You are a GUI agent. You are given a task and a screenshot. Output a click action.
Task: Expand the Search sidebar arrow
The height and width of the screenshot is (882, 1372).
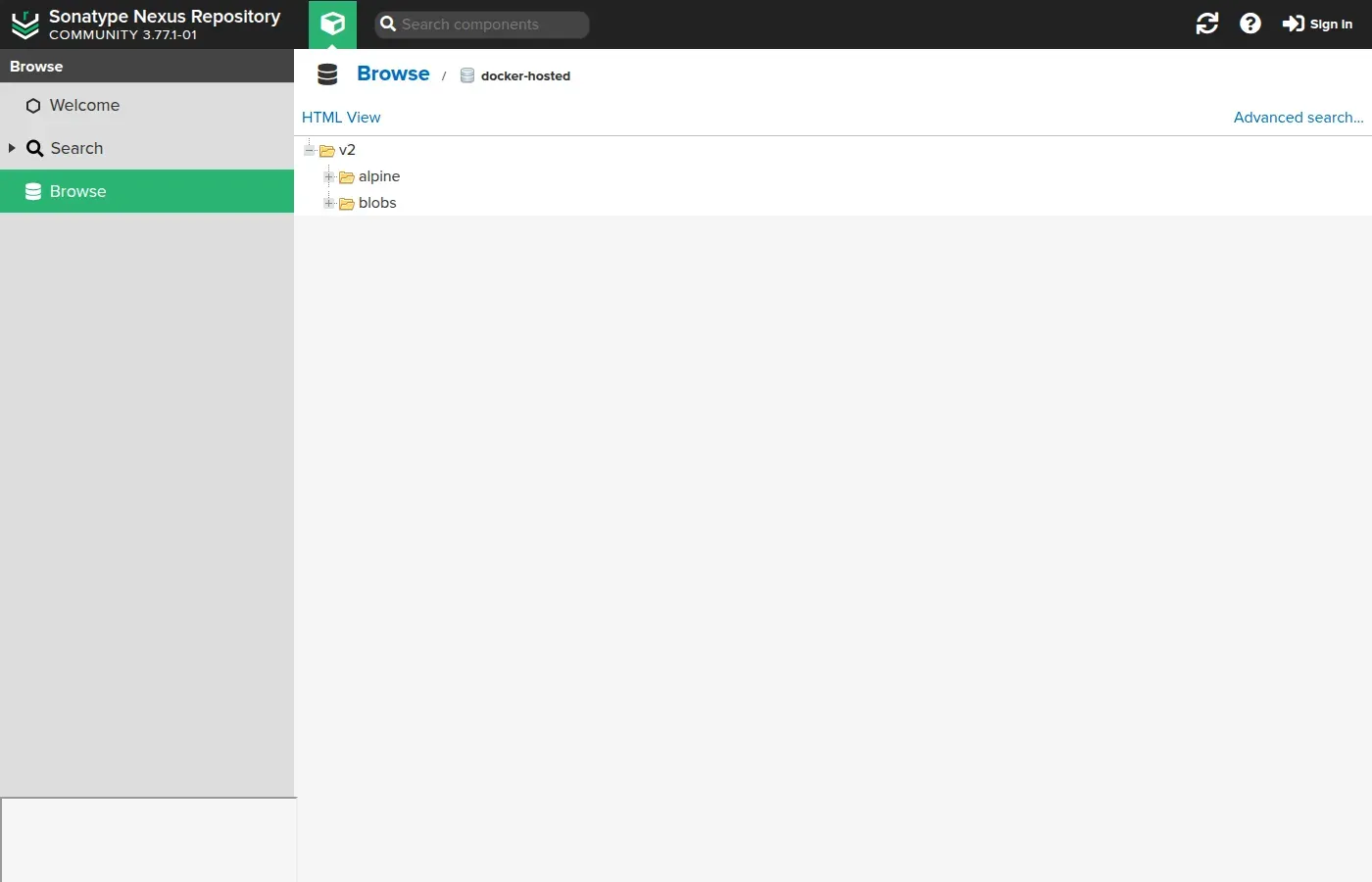click(x=12, y=148)
